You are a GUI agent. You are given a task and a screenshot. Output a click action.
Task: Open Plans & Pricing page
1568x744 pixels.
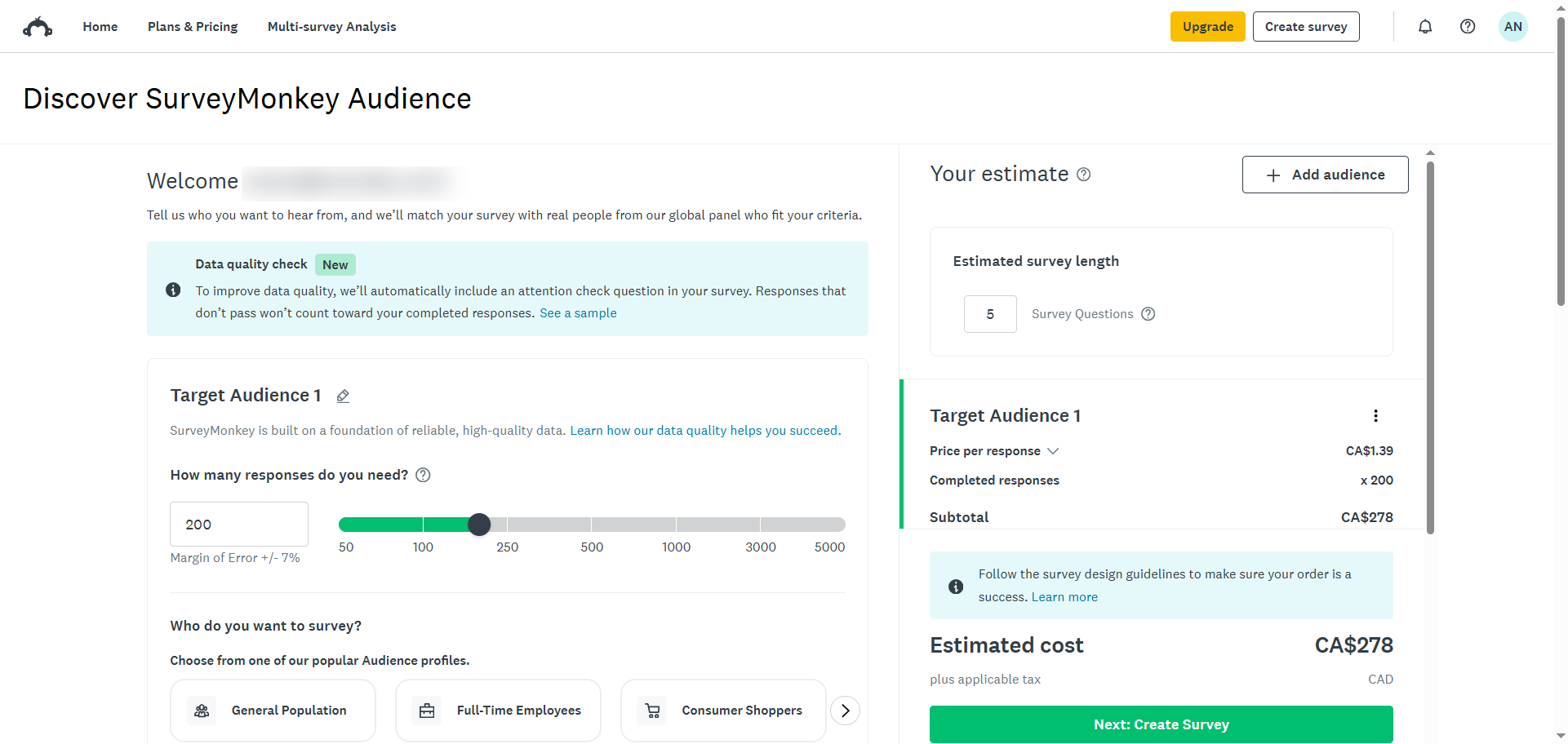tap(193, 27)
